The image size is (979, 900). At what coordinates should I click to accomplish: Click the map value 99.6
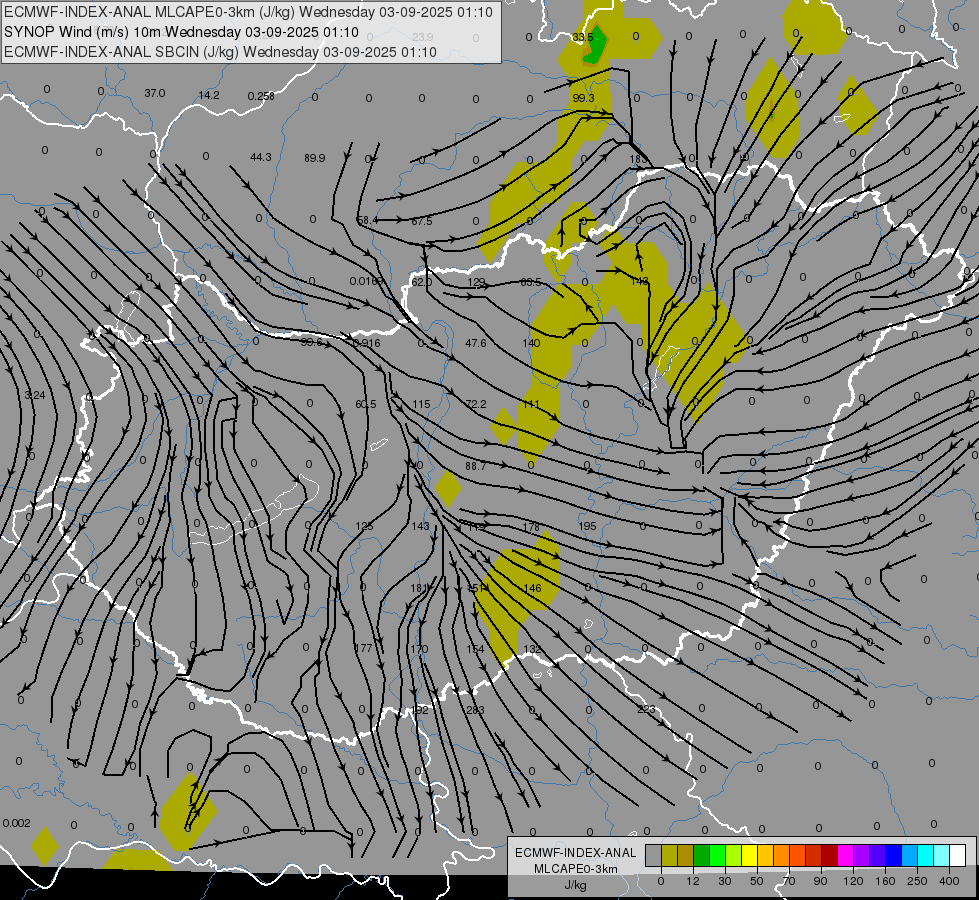pyautogui.click(x=311, y=342)
